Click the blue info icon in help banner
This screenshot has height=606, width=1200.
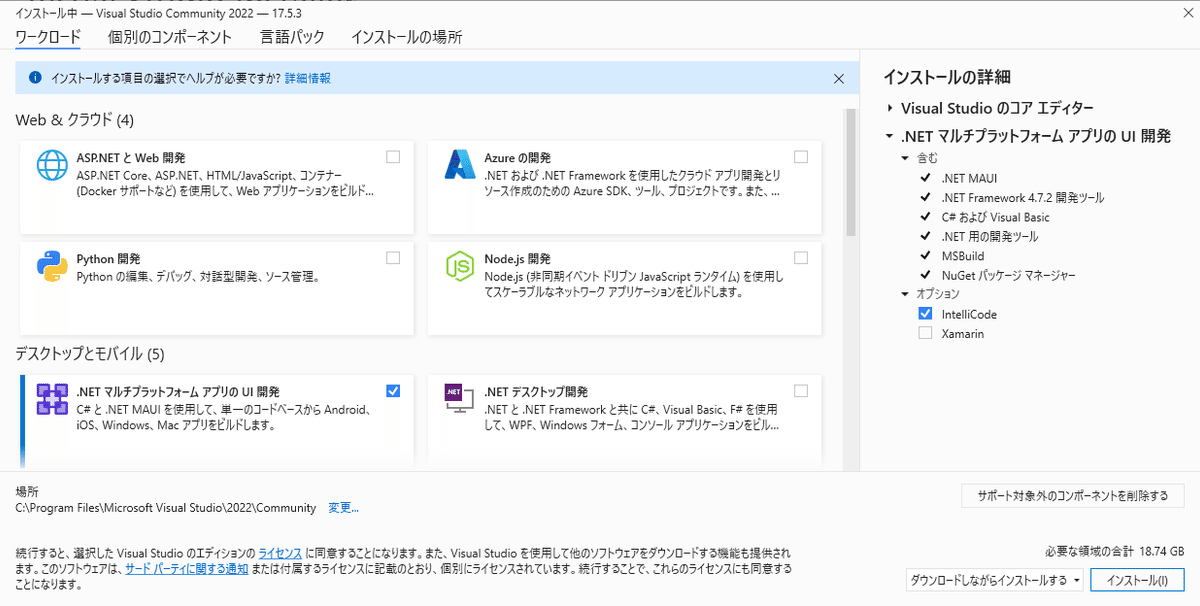[35, 77]
